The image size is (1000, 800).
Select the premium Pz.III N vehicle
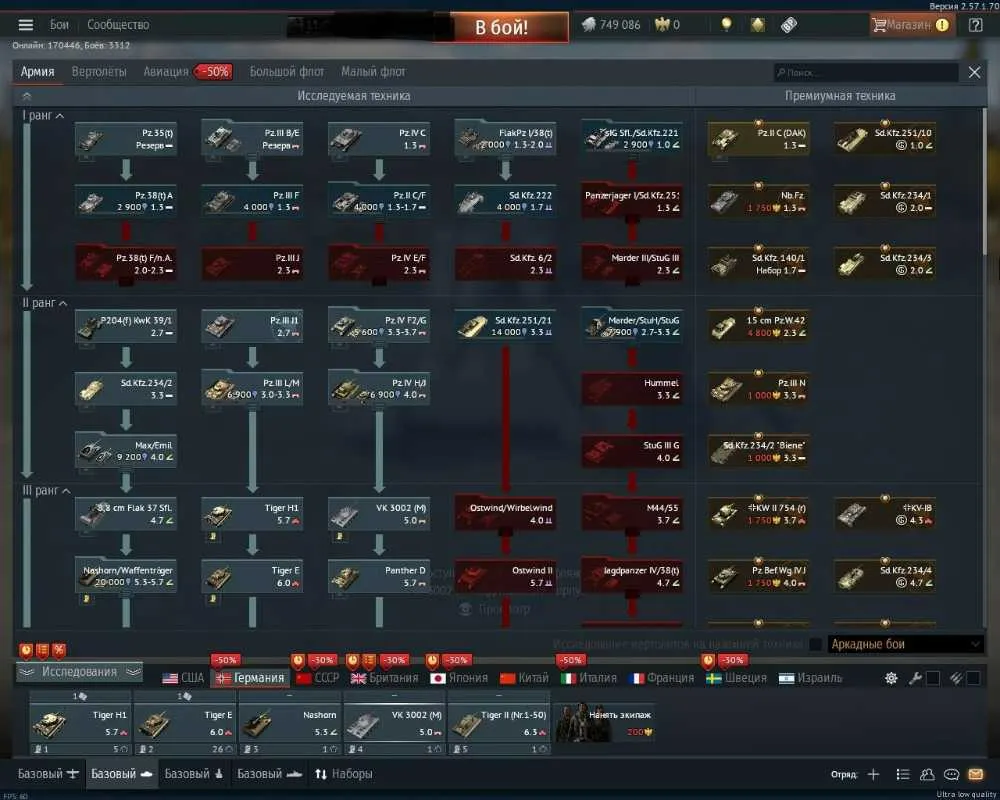tap(758, 389)
